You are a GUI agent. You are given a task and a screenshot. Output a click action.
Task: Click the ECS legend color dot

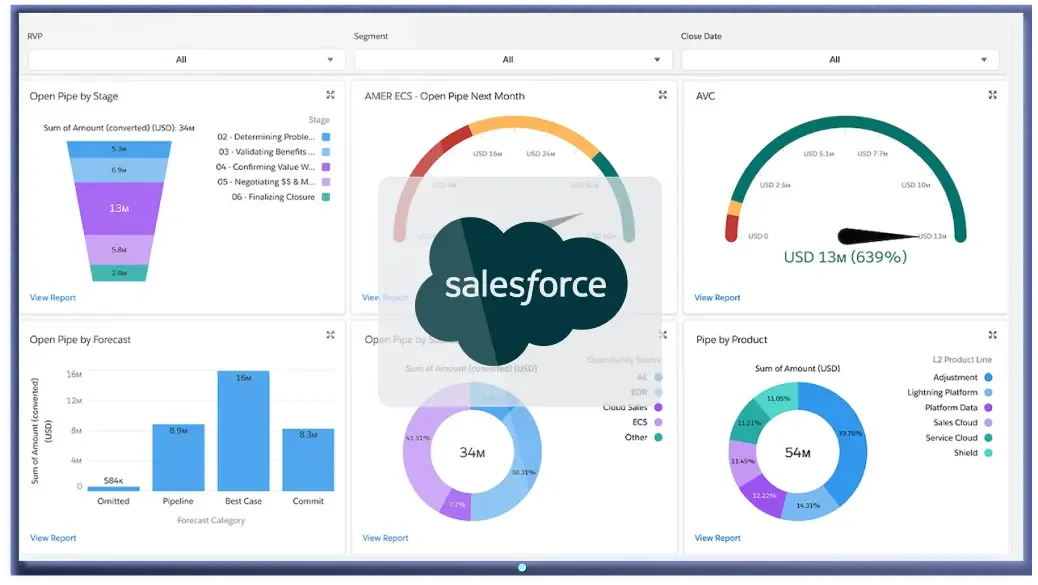click(x=658, y=422)
